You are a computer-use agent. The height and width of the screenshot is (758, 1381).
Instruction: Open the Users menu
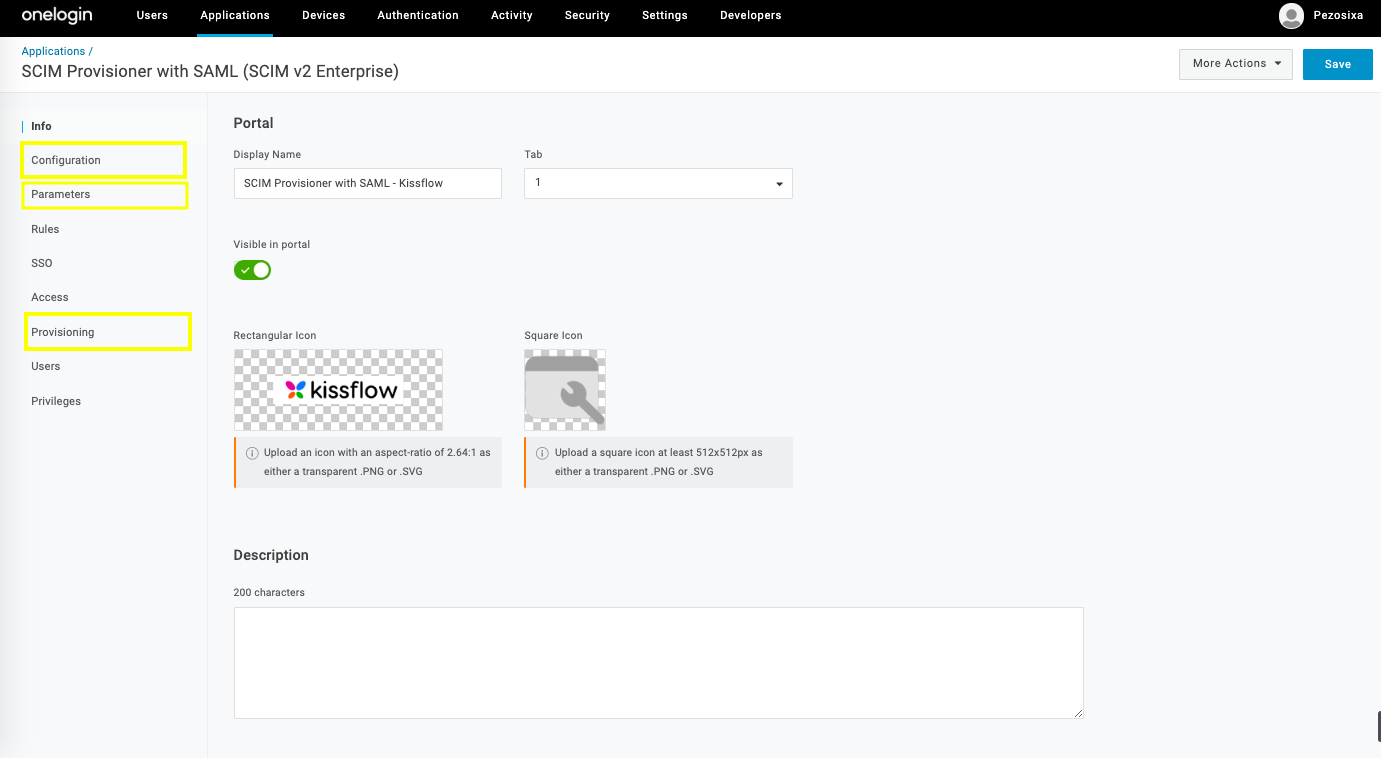(152, 15)
